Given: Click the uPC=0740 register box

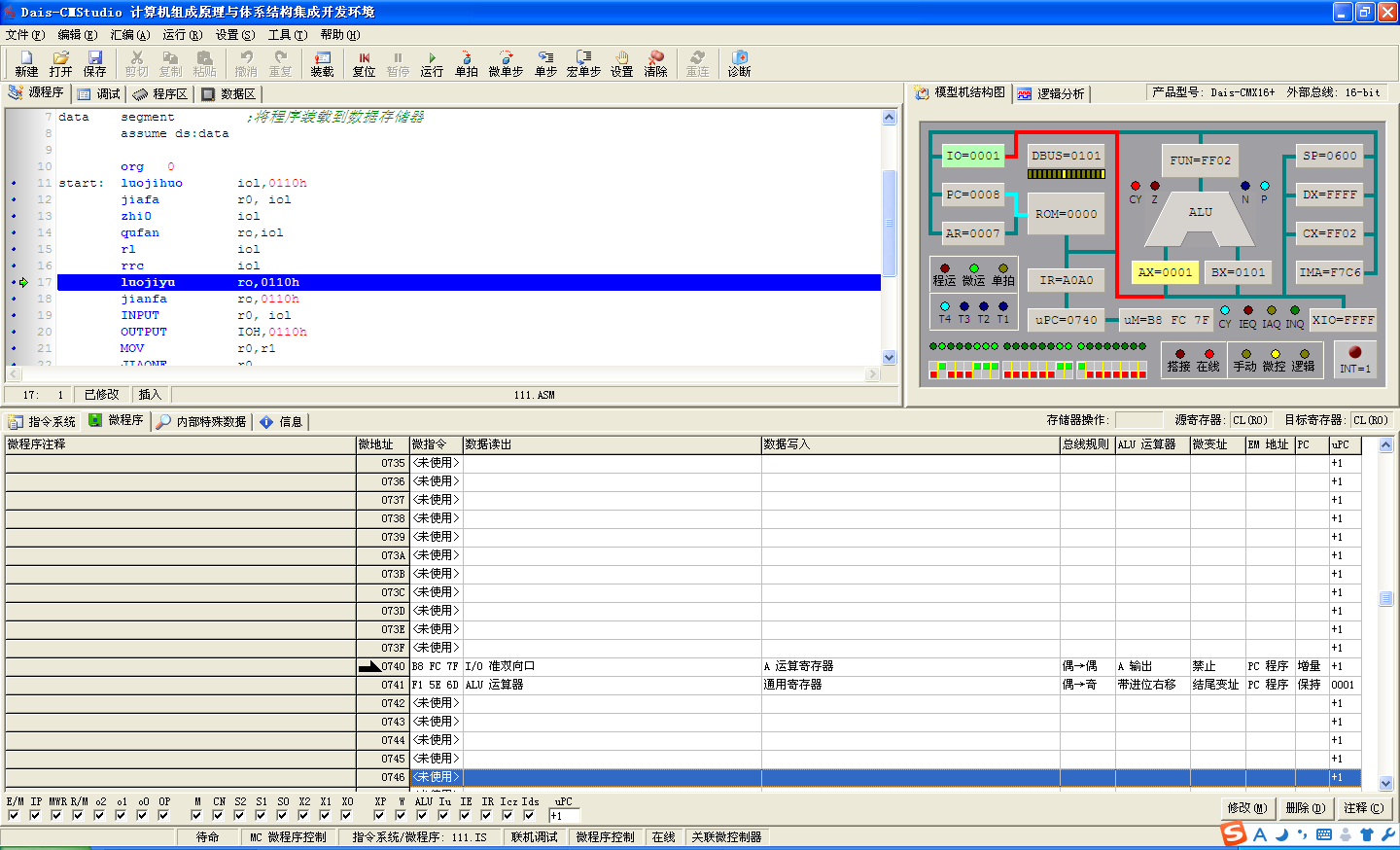Looking at the screenshot, I should [x=1066, y=320].
